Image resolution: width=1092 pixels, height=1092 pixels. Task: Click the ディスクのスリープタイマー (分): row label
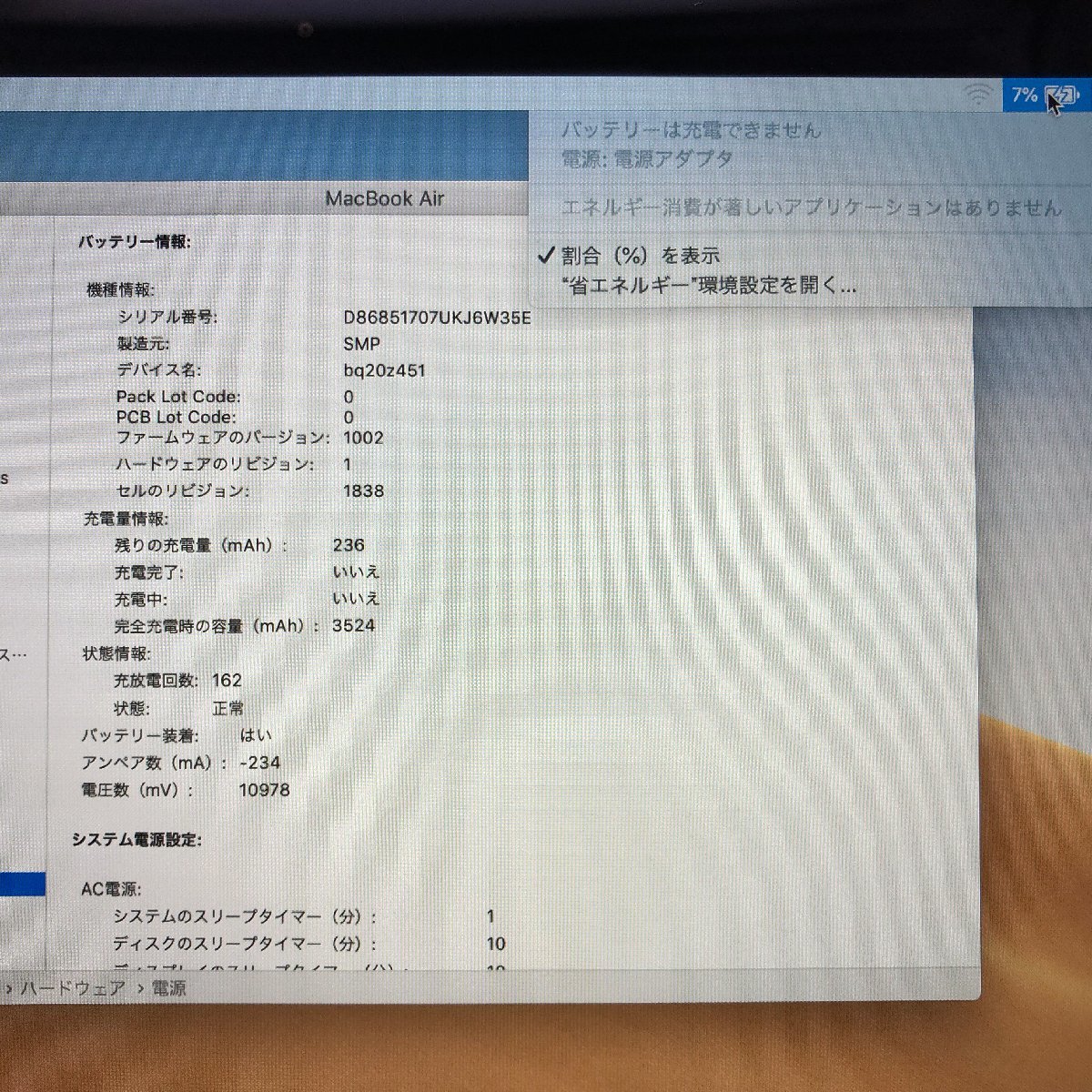(x=245, y=944)
